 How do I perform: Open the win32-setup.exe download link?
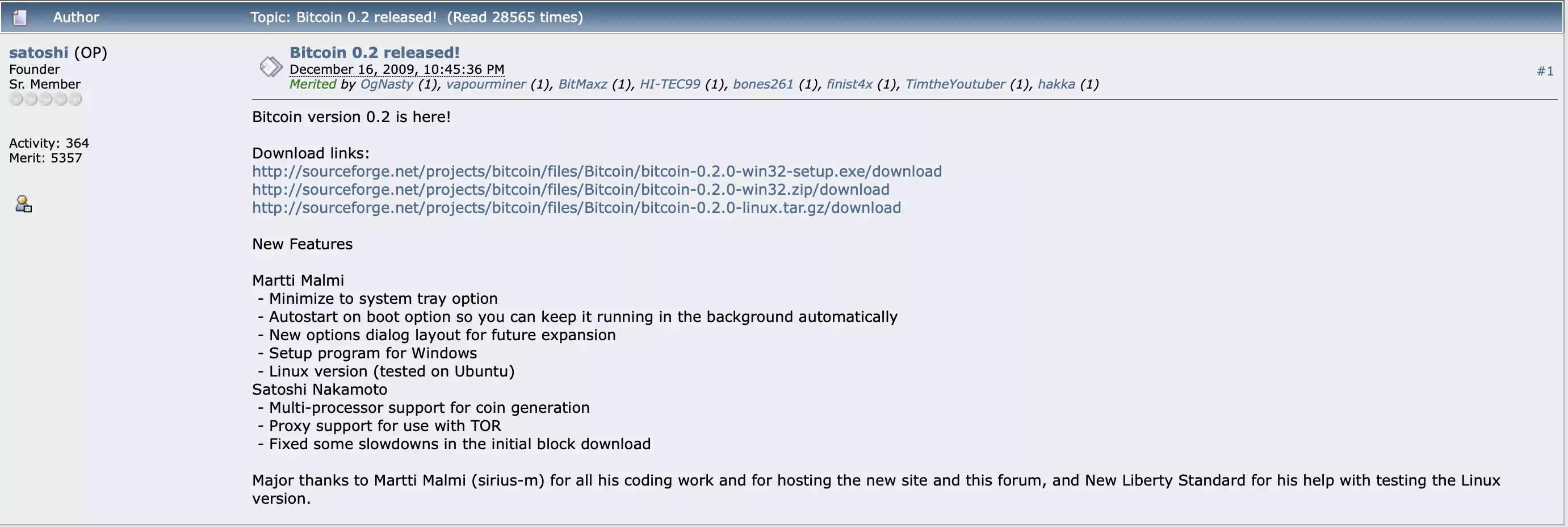597,172
